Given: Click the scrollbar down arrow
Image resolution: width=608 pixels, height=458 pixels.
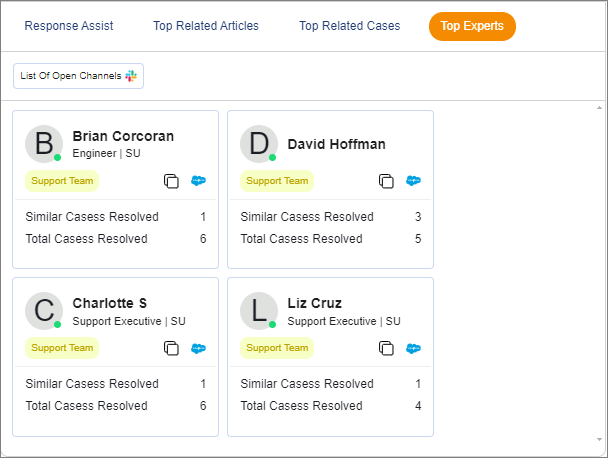Looking at the screenshot, I should point(599,439).
